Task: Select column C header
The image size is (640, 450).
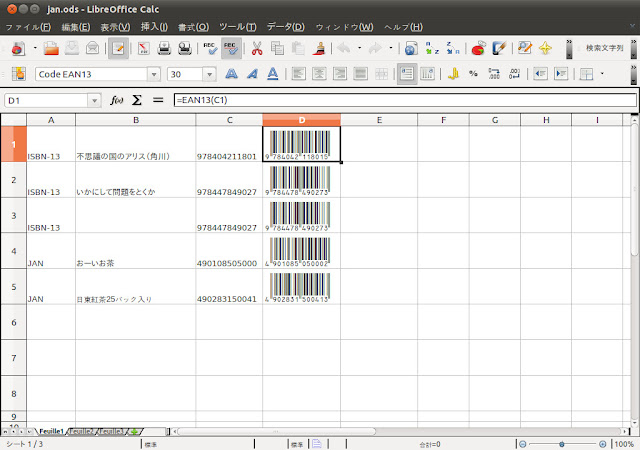Action: (229, 120)
